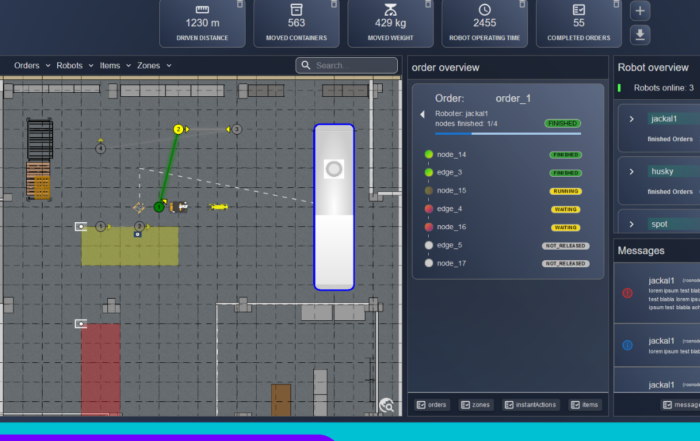The width and height of the screenshot is (700, 441).
Task: Expand the jackal1 robot entry
Action: click(x=632, y=119)
